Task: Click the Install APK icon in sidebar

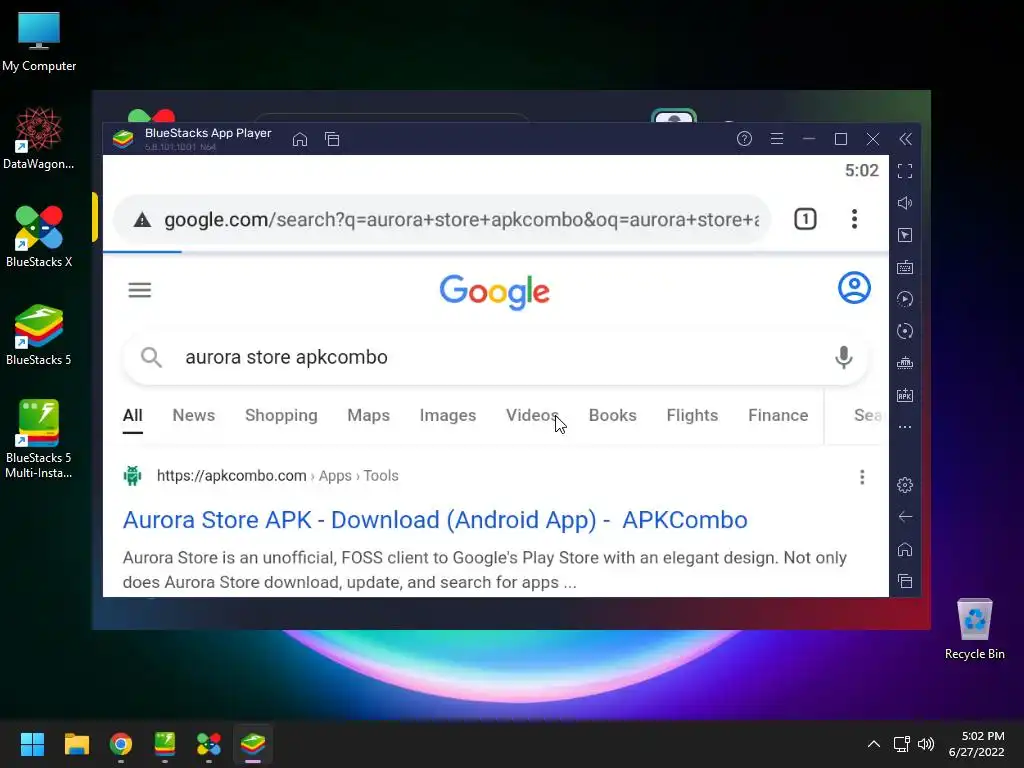Action: [x=905, y=395]
